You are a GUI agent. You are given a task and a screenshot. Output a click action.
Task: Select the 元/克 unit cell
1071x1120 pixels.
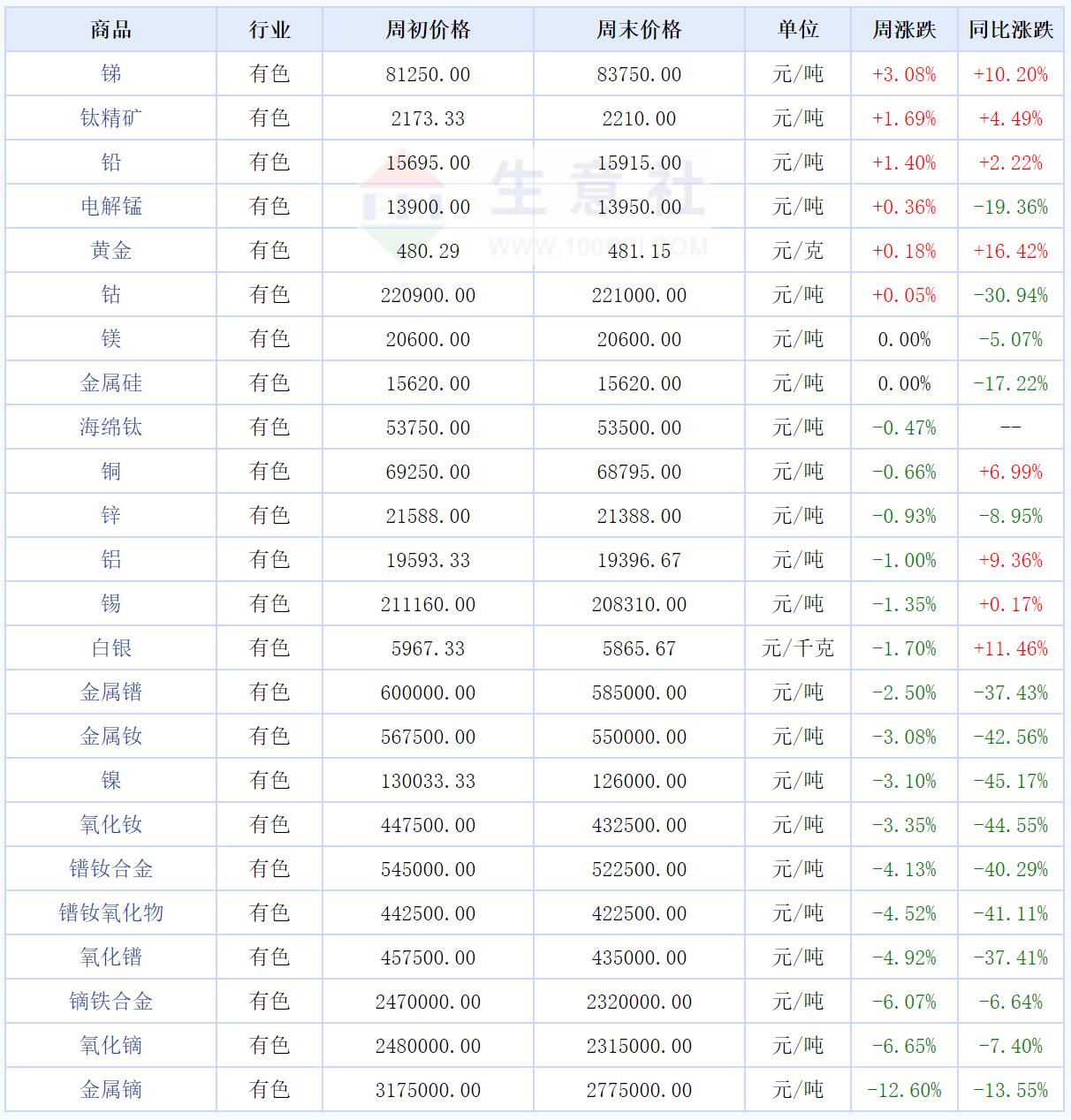point(798,251)
